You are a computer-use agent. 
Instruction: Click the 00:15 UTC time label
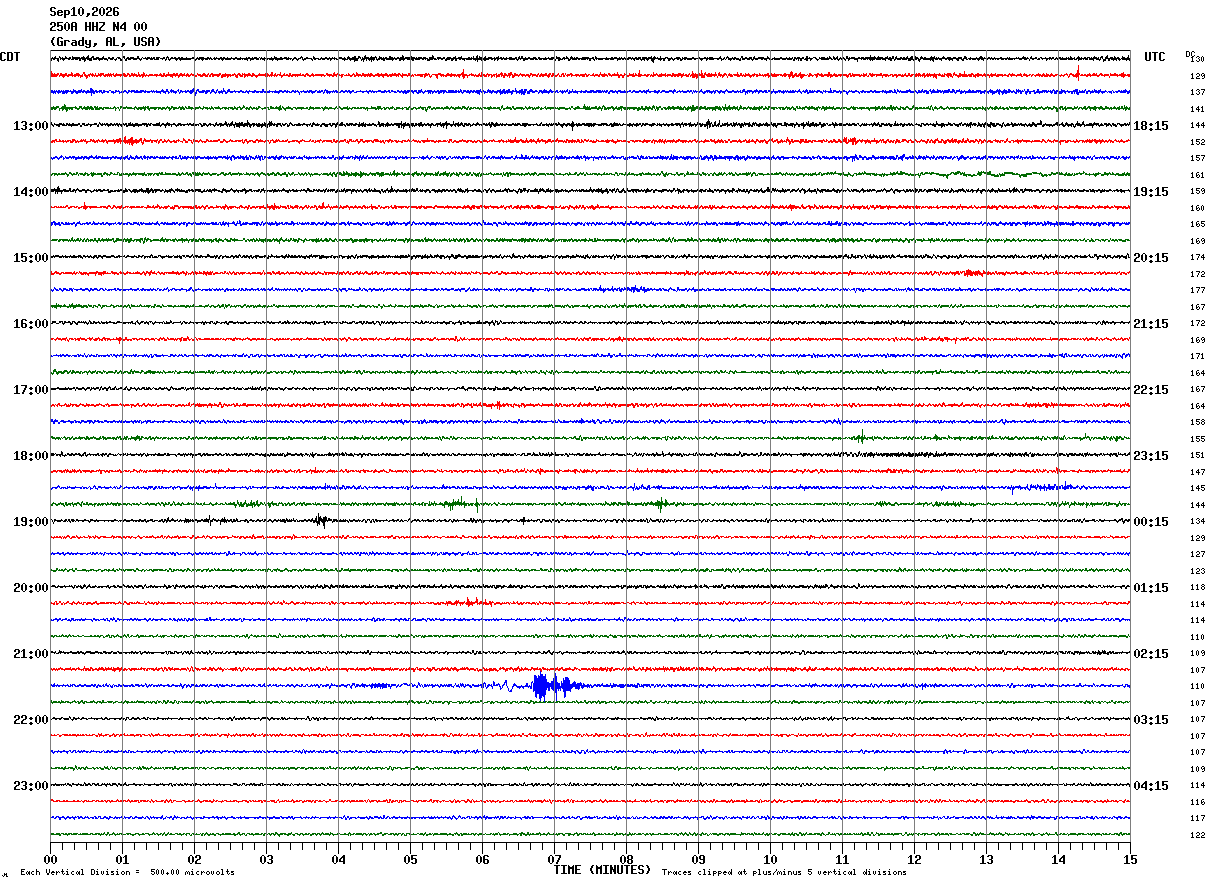tap(1151, 522)
